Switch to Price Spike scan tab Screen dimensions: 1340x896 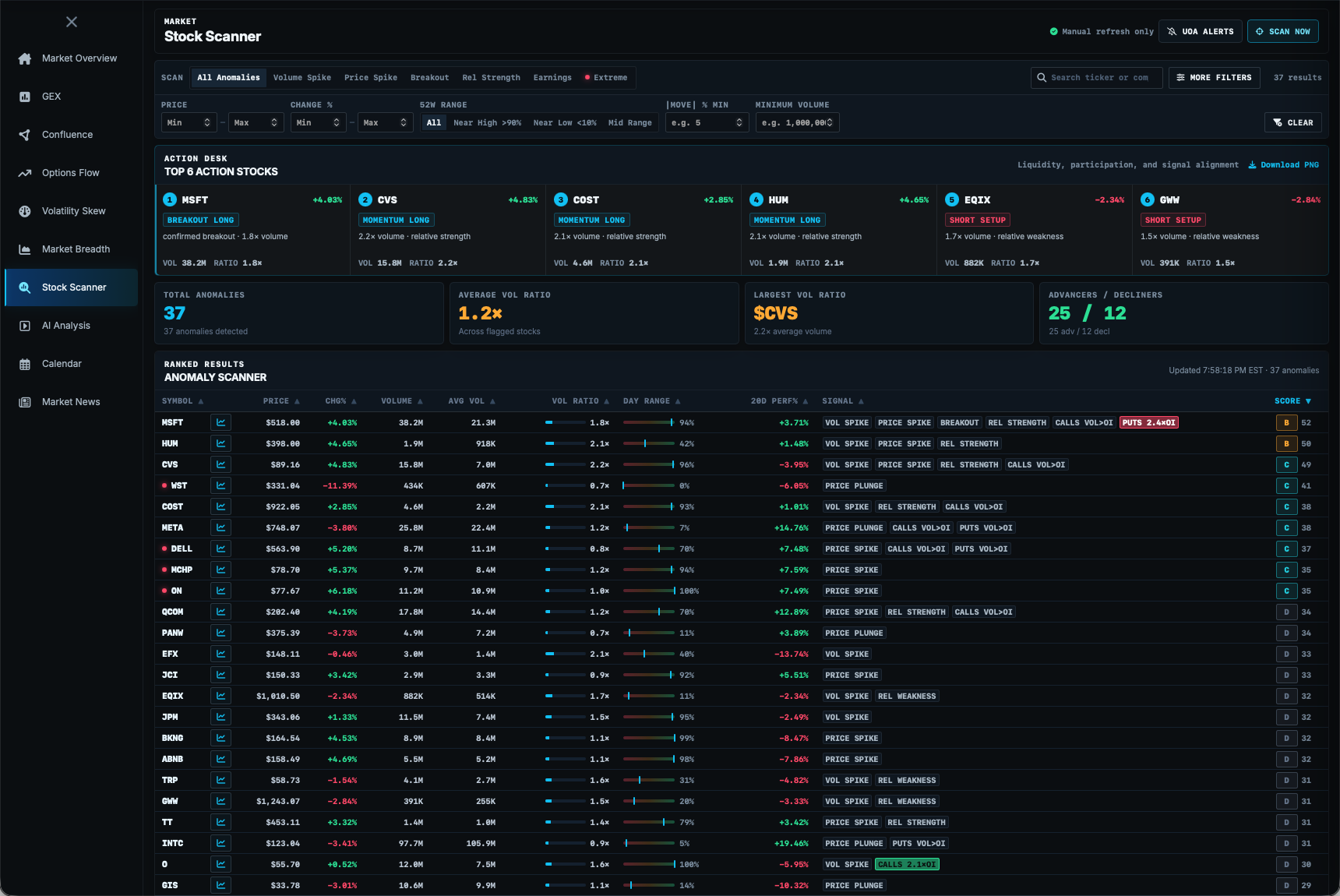point(371,77)
